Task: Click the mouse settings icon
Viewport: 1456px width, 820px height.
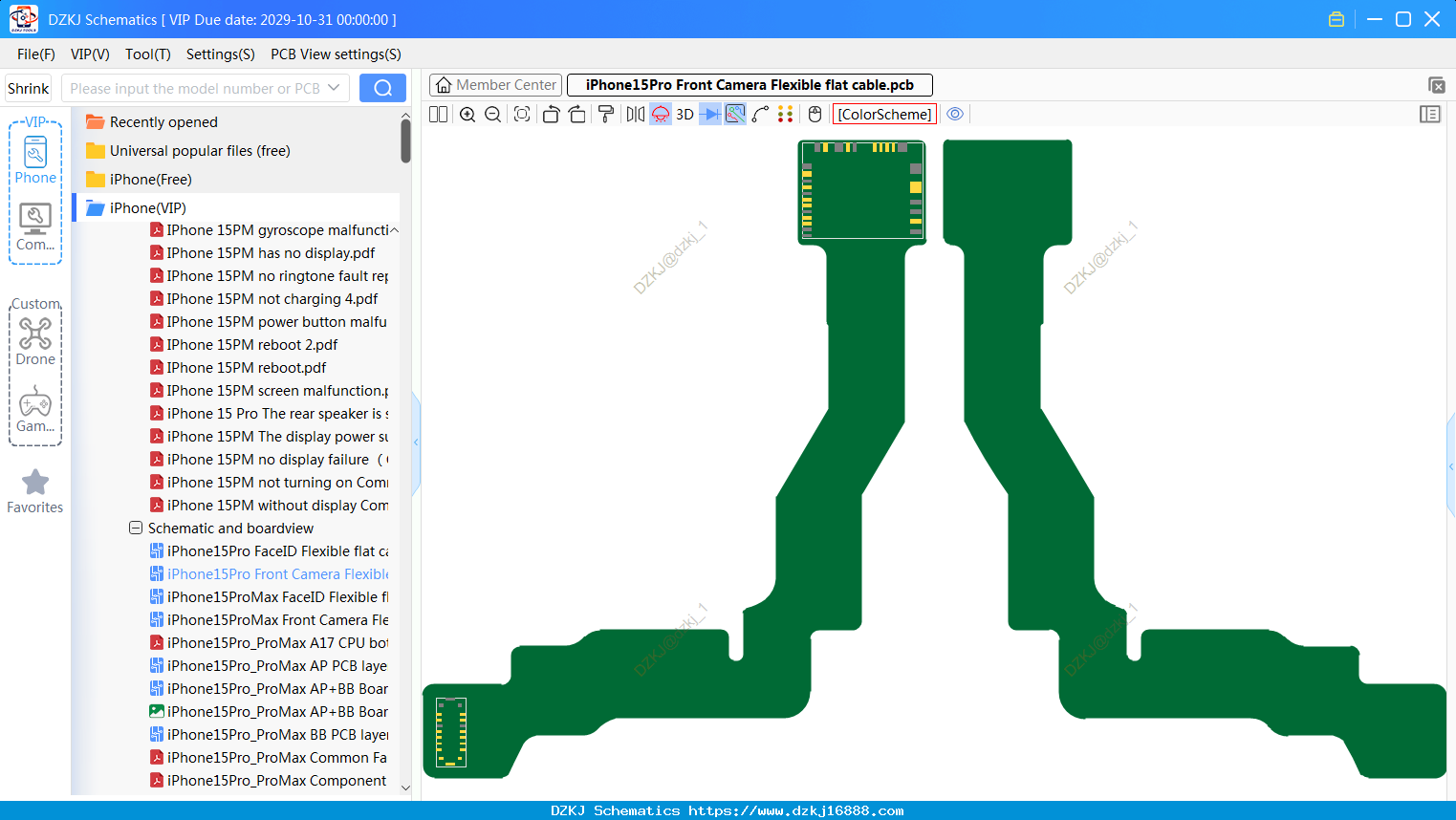Action: coord(815,114)
